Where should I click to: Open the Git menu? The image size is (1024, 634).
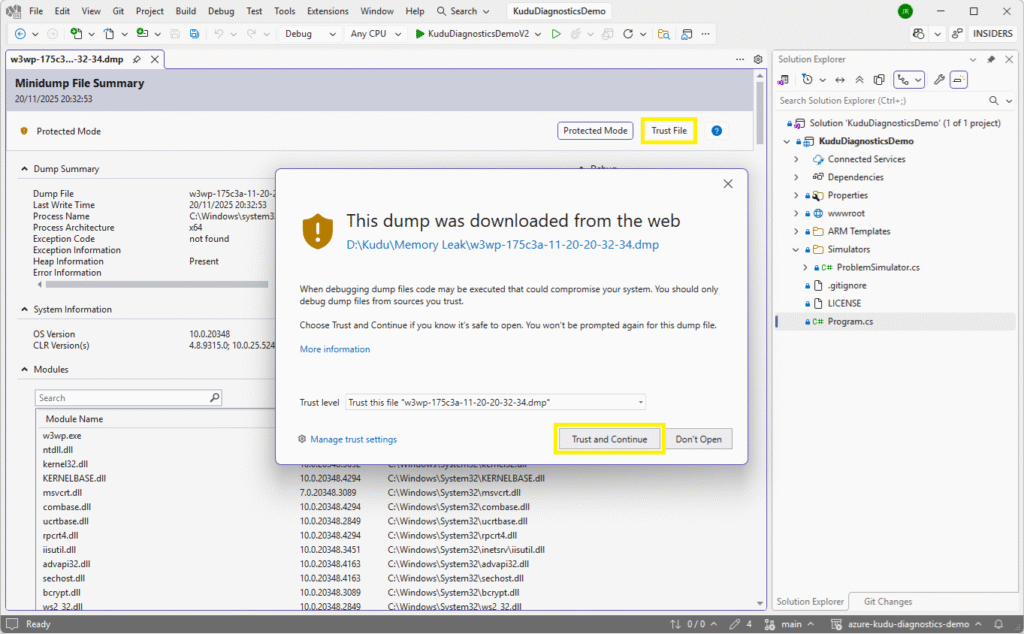(117, 11)
